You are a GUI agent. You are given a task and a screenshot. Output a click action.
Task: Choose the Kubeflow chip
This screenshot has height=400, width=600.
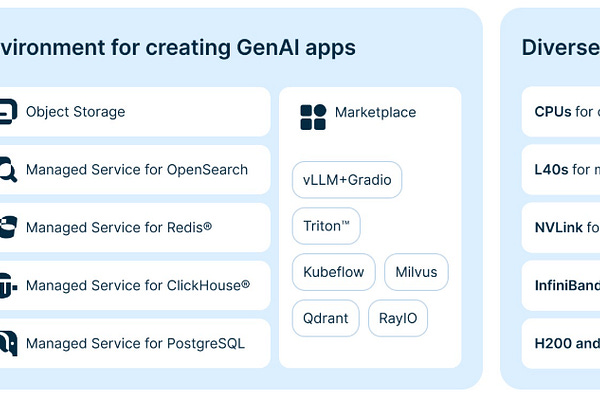click(x=334, y=272)
